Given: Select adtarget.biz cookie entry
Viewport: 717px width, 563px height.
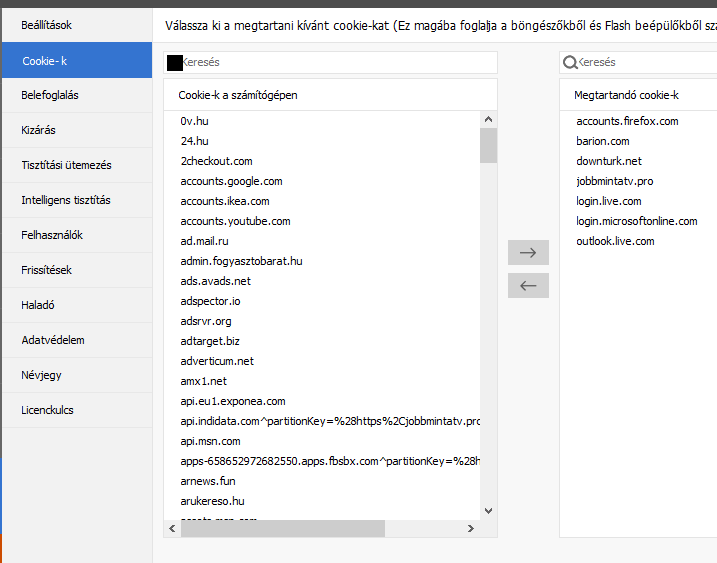Looking at the screenshot, I should tap(210, 341).
